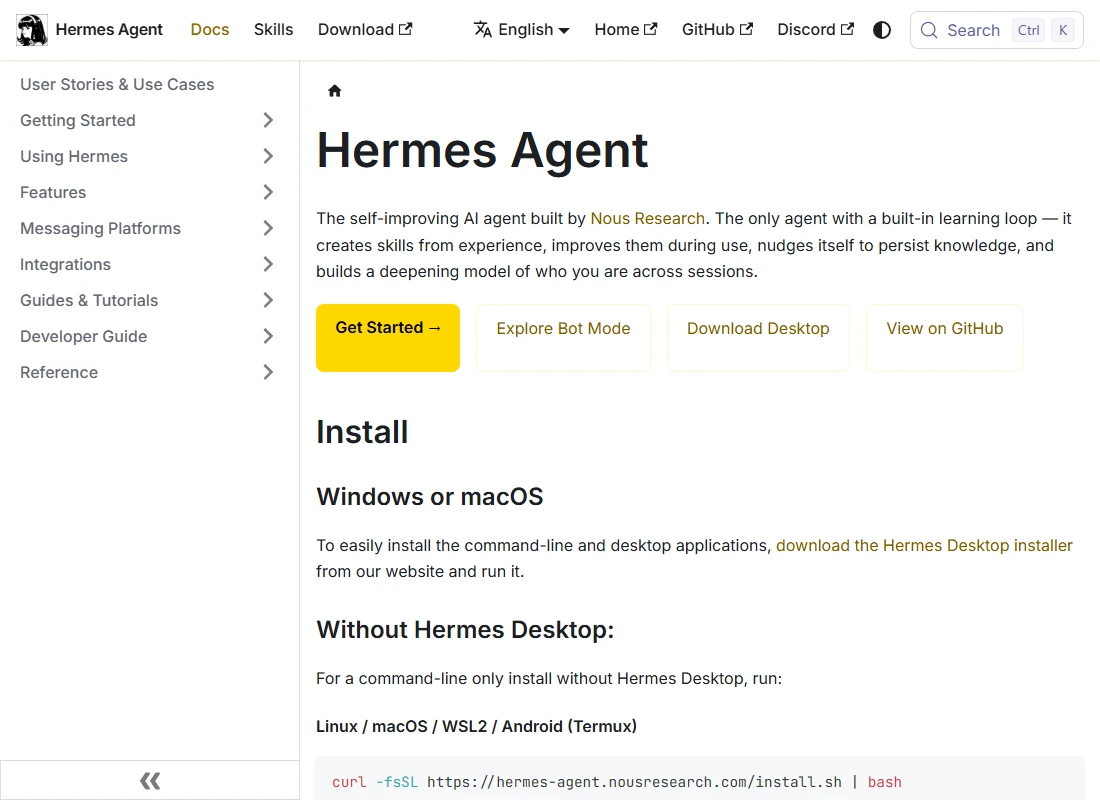Image resolution: width=1100 pixels, height=800 pixels.
Task: Click Linux / macOS / WSL2 / Android (Termux) text
Action: click(476, 726)
